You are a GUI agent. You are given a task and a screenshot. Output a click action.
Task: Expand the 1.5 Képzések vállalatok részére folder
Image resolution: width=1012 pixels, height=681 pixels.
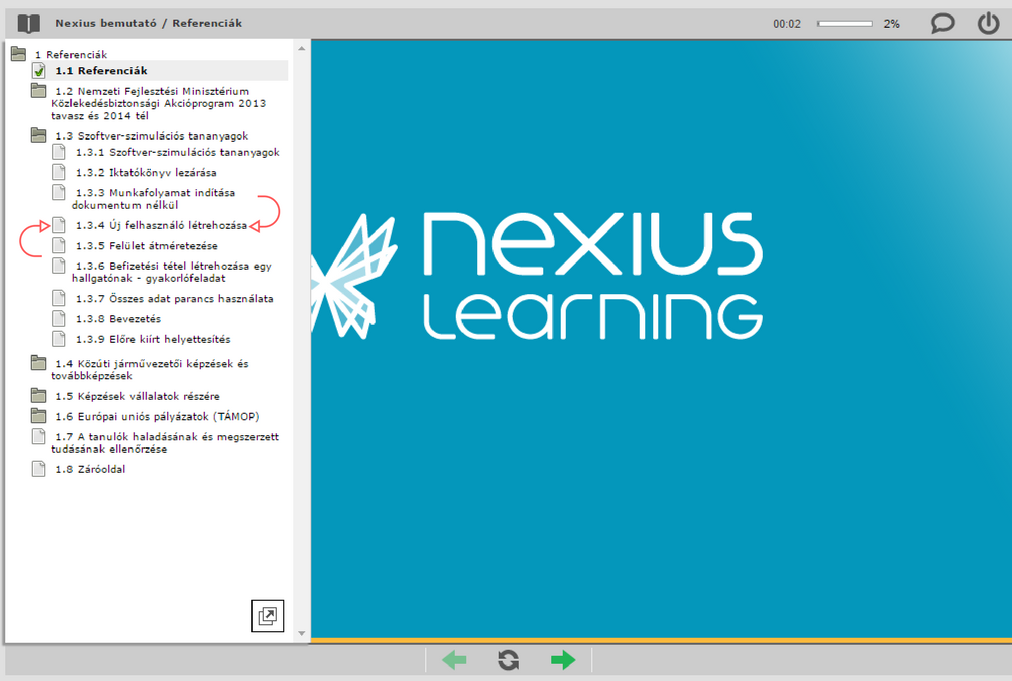[38, 396]
